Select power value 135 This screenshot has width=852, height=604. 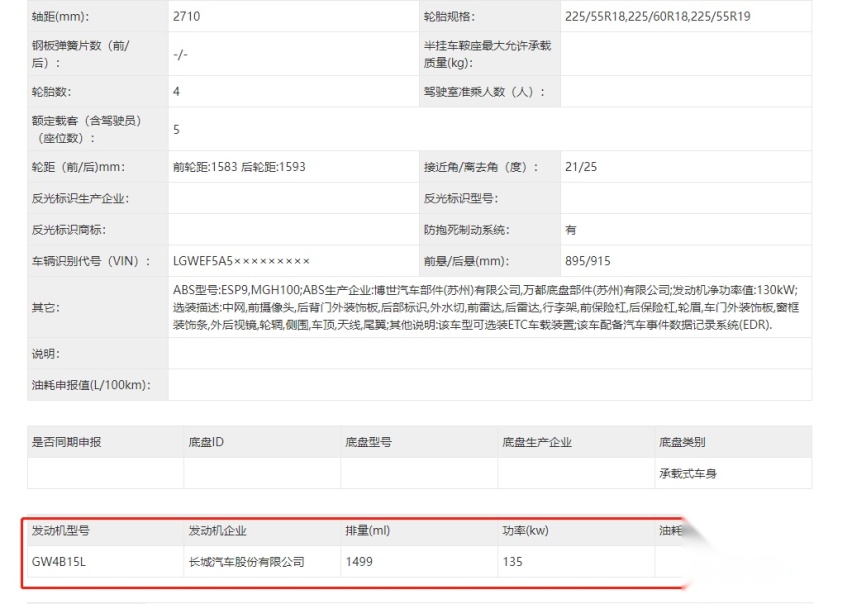pyautogui.click(x=512, y=562)
